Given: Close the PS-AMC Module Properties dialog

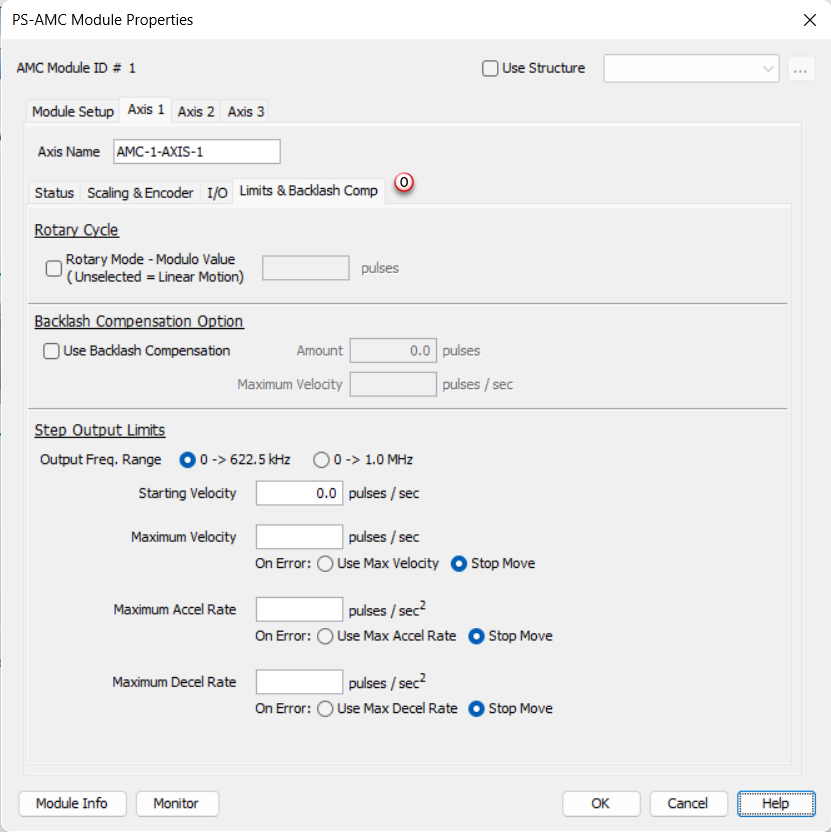Looking at the screenshot, I should pyautogui.click(x=809, y=19).
